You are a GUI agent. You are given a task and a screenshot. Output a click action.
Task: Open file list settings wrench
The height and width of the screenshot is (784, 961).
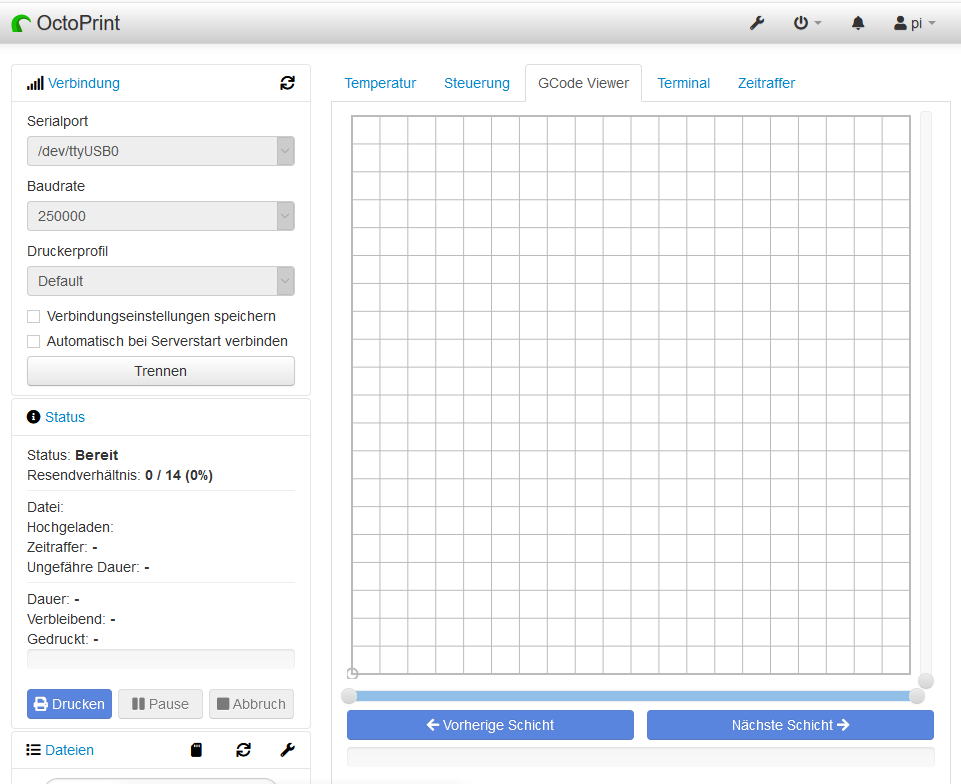(x=287, y=749)
